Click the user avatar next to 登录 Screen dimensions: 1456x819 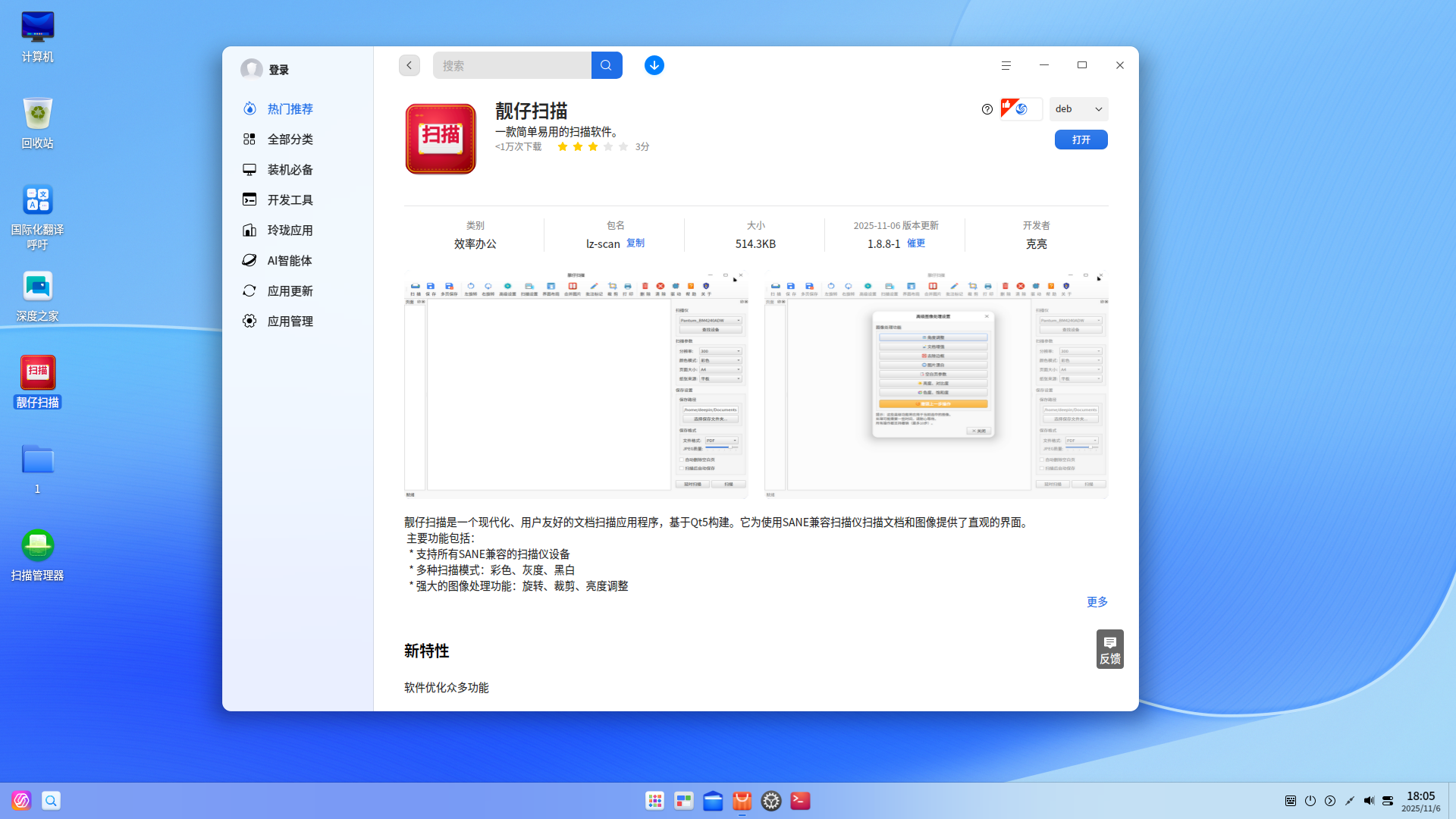[x=252, y=70]
